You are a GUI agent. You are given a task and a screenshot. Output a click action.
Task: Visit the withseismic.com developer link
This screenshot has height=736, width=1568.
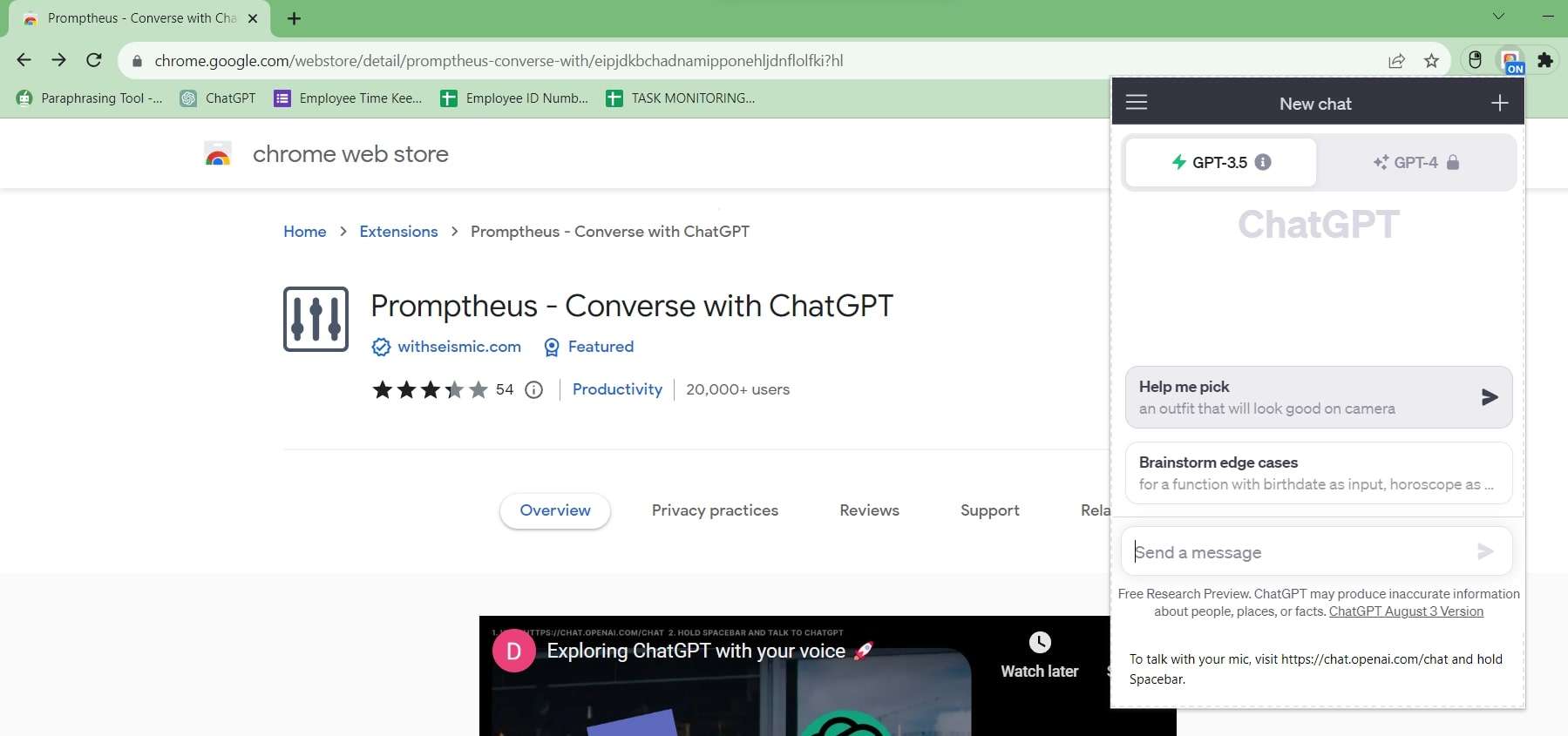click(x=459, y=347)
